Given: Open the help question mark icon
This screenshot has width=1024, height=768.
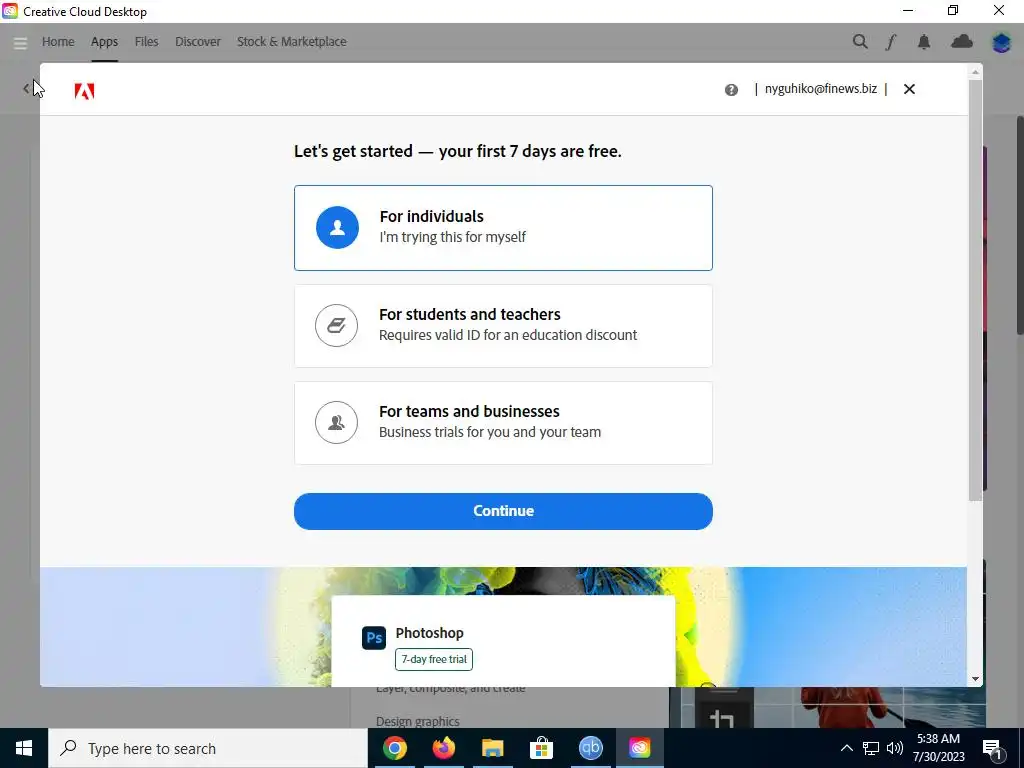Looking at the screenshot, I should coord(731,89).
